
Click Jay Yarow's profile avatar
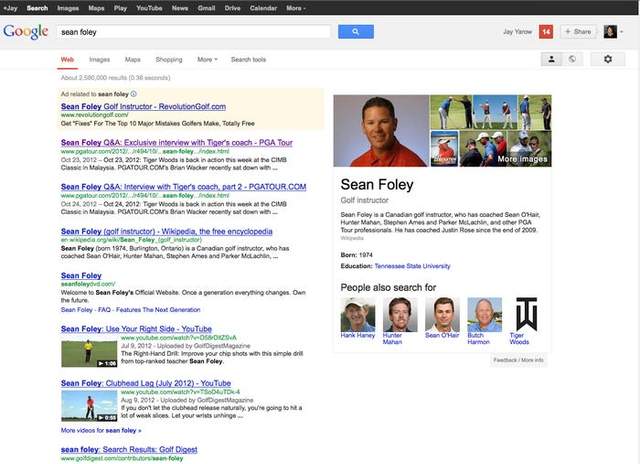click(x=609, y=32)
